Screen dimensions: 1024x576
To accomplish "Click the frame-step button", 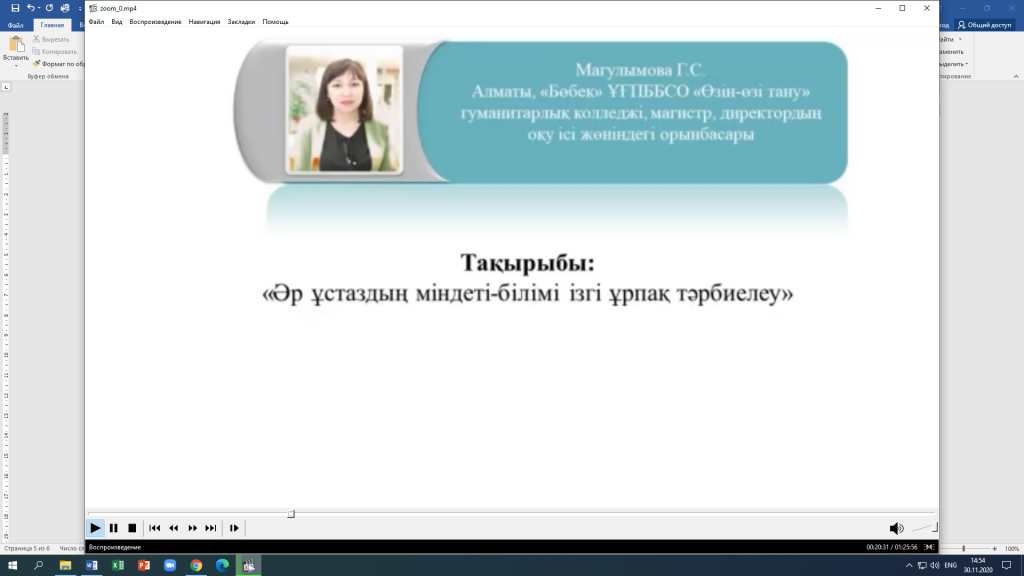I will [234, 528].
